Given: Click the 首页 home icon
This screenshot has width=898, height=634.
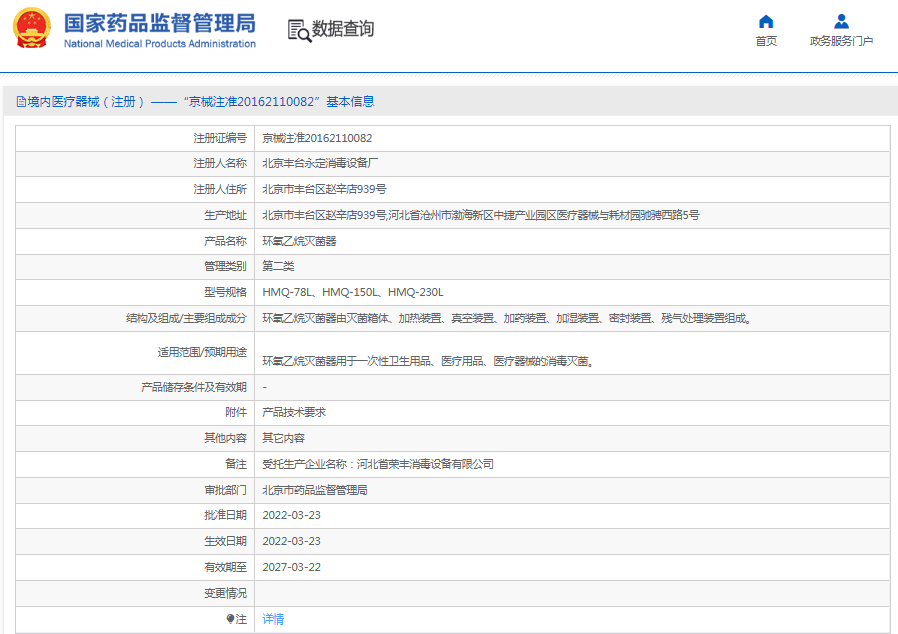Looking at the screenshot, I should (766, 22).
